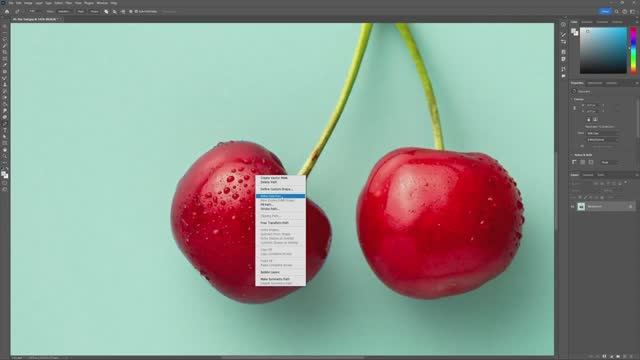Click the foreground color swatch in toolbar
640x360 pixels.
click(x=4, y=174)
